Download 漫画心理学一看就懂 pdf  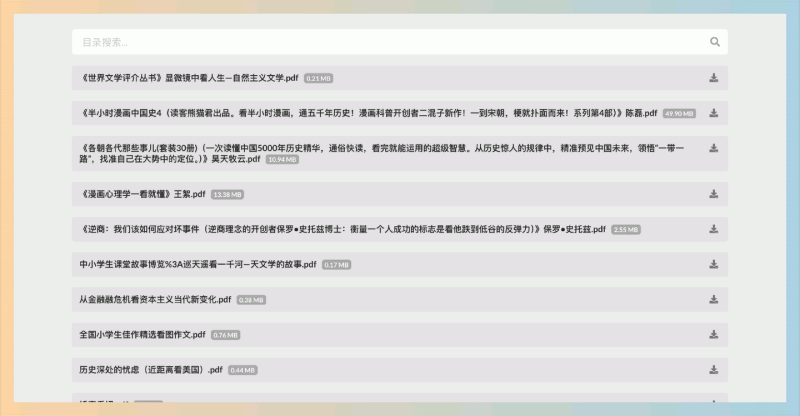point(714,194)
